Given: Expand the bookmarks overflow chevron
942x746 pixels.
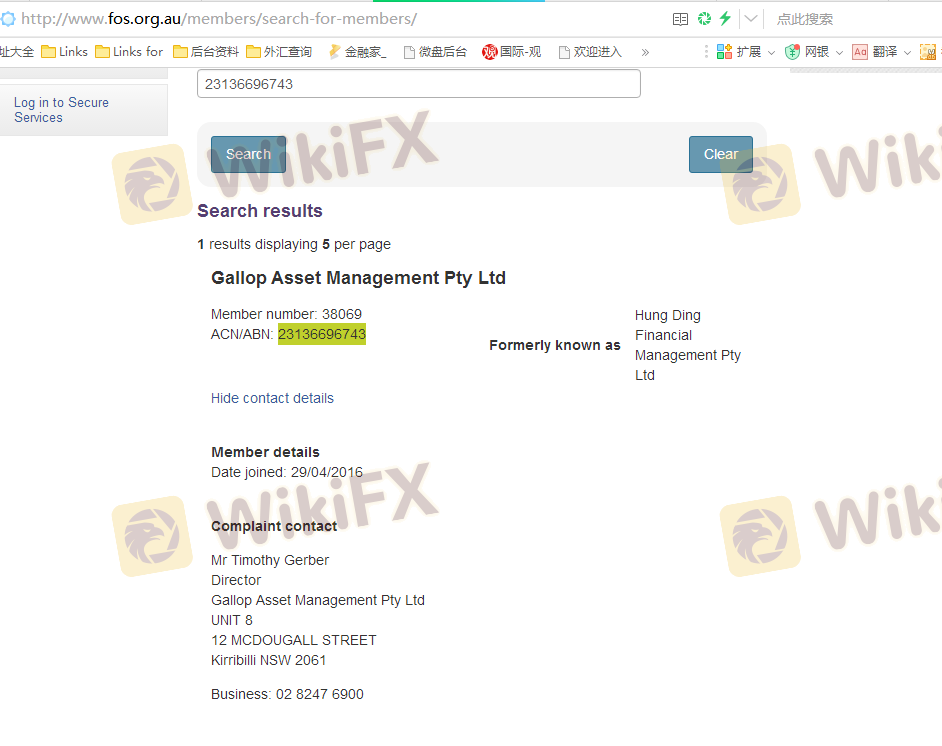Looking at the screenshot, I should click(x=645, y=52).
